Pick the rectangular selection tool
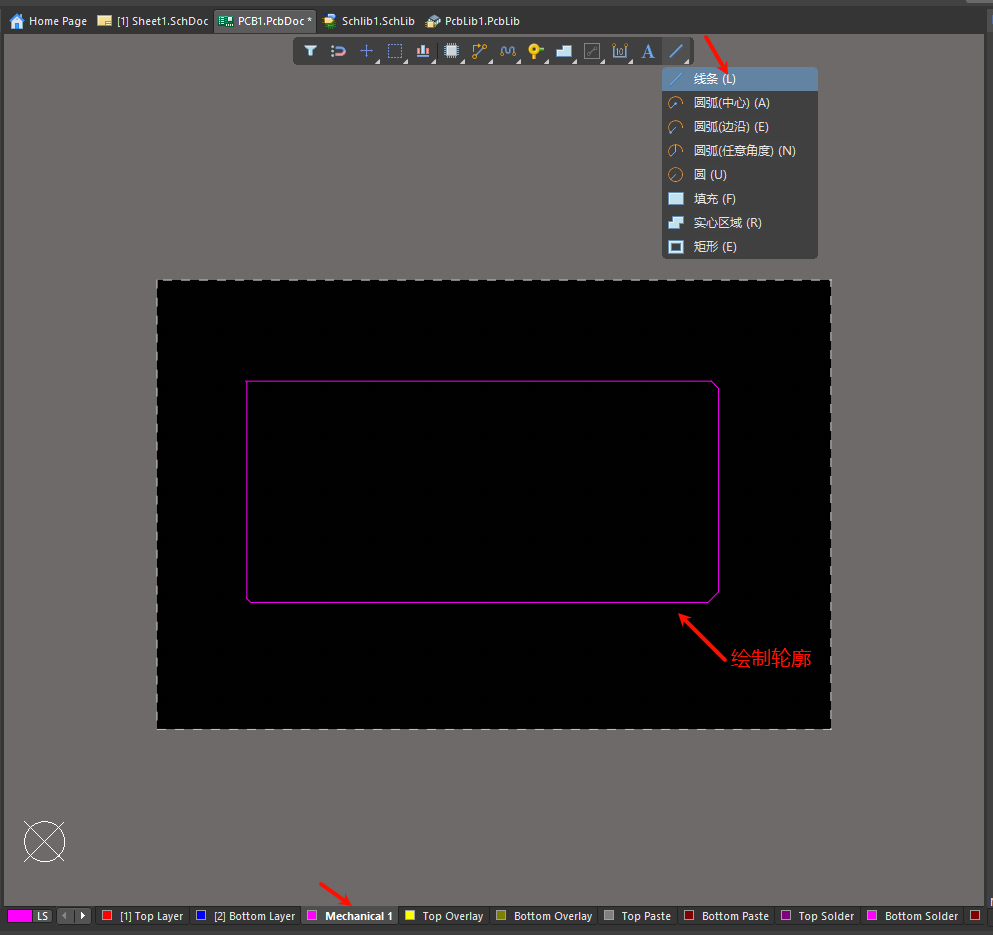993x935 pixels. click(x=395, y=51)
